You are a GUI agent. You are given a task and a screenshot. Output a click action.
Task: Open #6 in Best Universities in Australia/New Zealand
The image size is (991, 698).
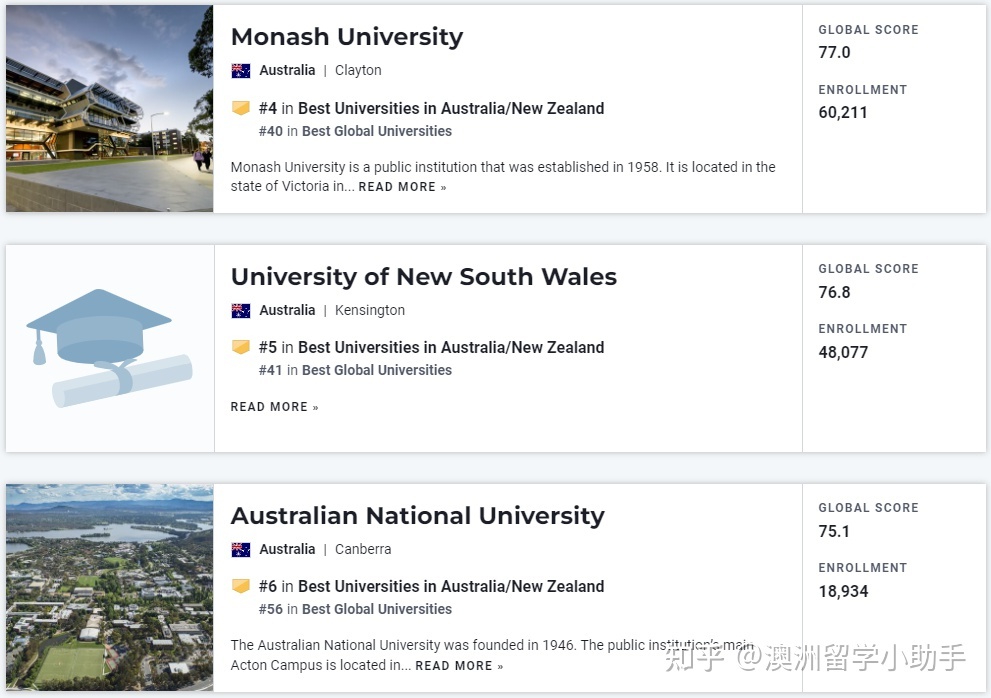[x=431, y=586]
